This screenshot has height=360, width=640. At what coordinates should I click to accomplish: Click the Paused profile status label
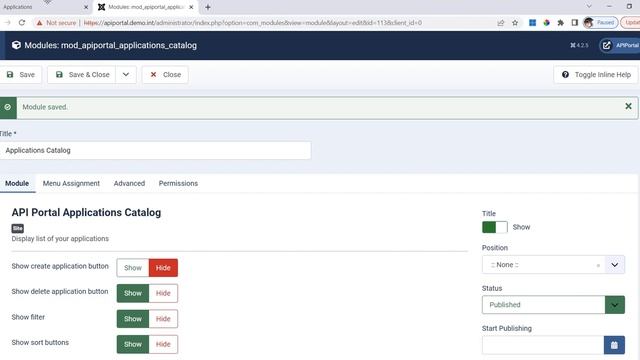coord(606,23)
